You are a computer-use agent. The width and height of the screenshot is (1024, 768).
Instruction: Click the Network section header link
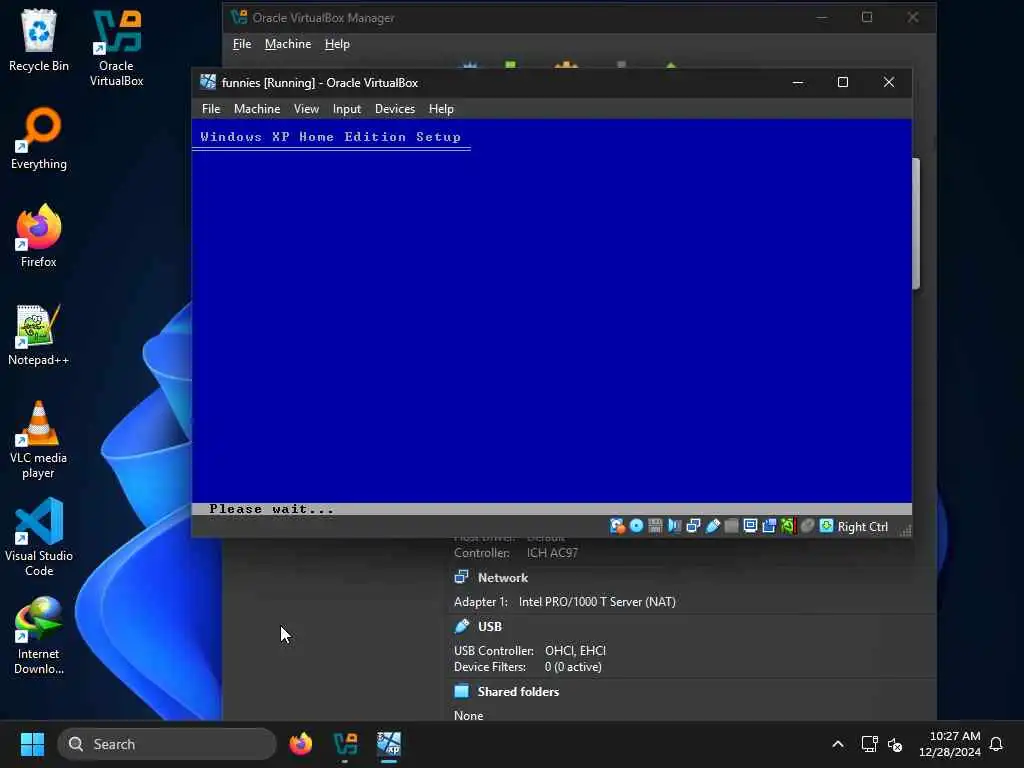coord(502,578)
